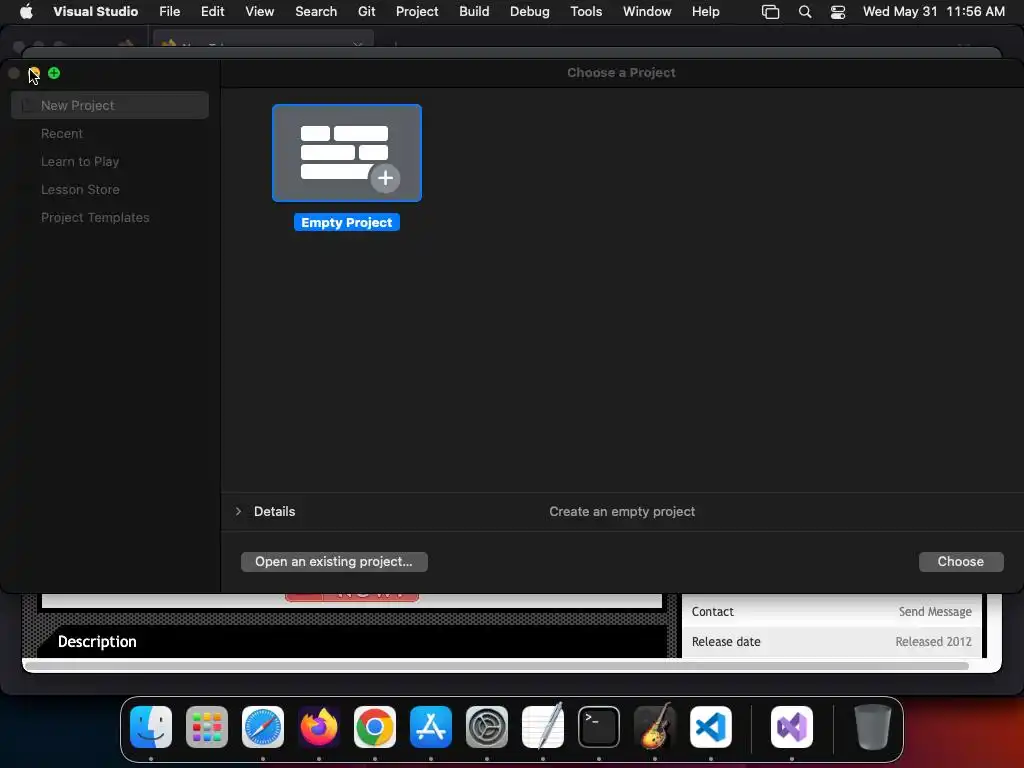Launch Safari from the Dock
This screenshot has width=1024, height=768.
[x=263, y=727]
